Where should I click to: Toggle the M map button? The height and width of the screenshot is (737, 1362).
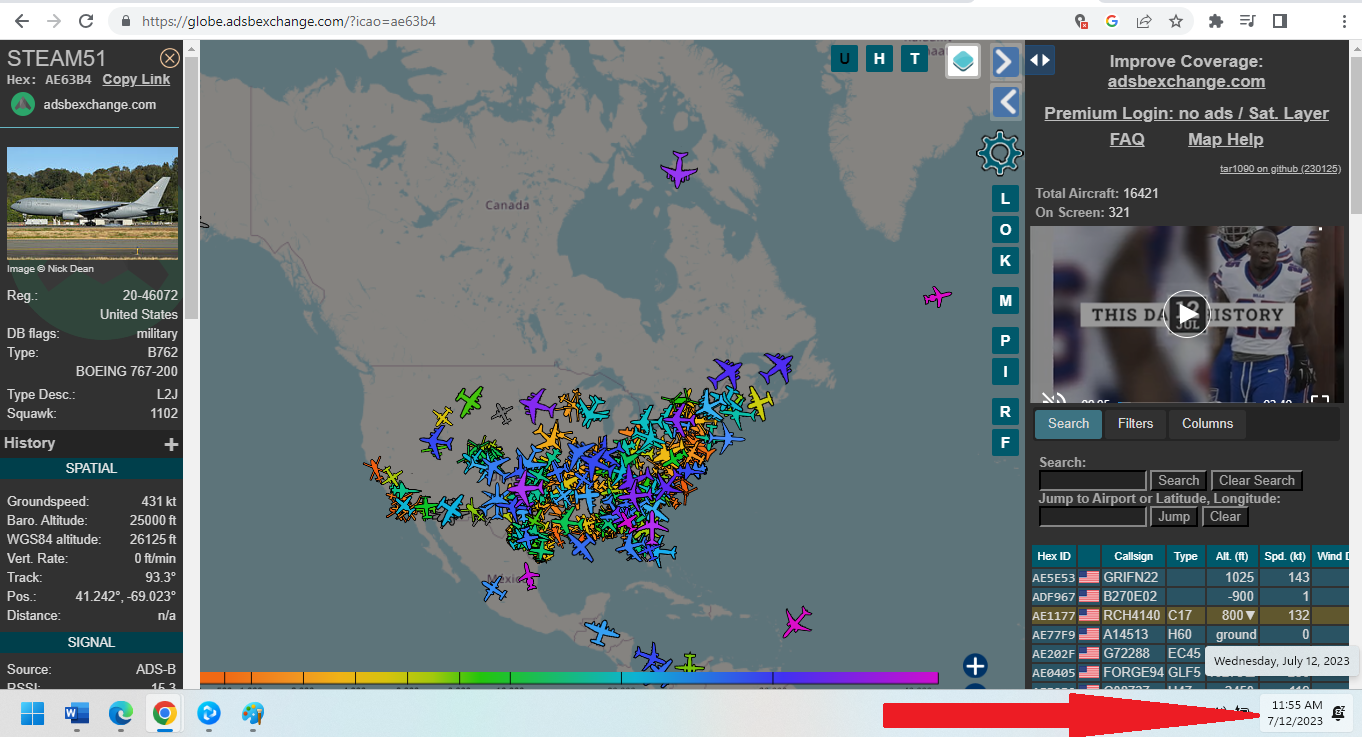tap(1005, 301)
